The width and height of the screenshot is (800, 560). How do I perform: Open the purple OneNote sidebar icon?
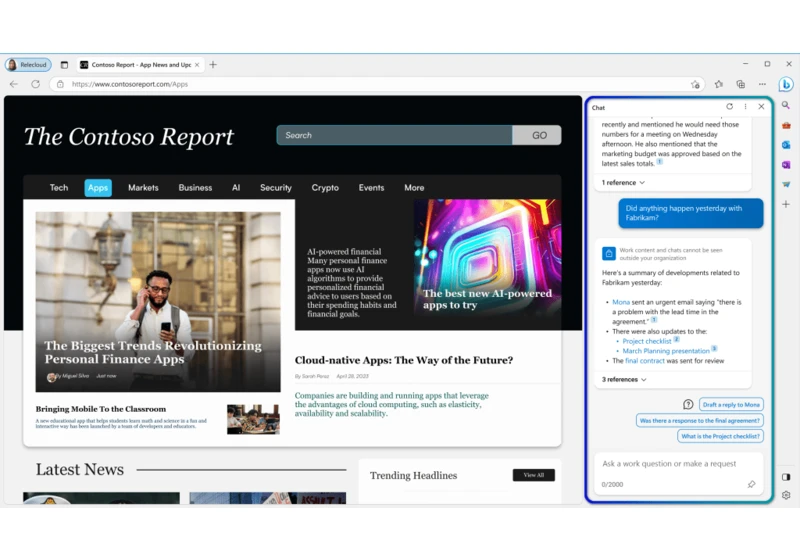[x=786, y=165]
